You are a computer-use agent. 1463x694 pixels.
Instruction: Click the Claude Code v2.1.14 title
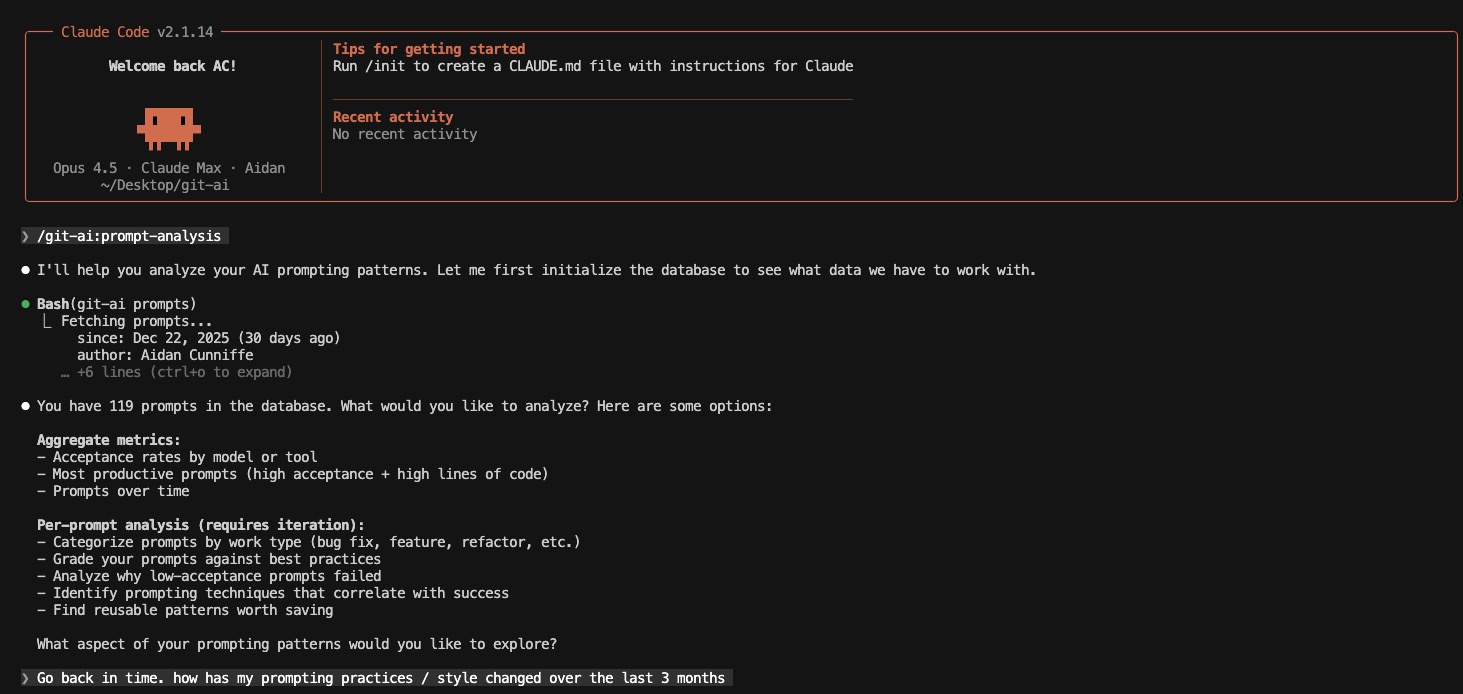click(137, 32)
